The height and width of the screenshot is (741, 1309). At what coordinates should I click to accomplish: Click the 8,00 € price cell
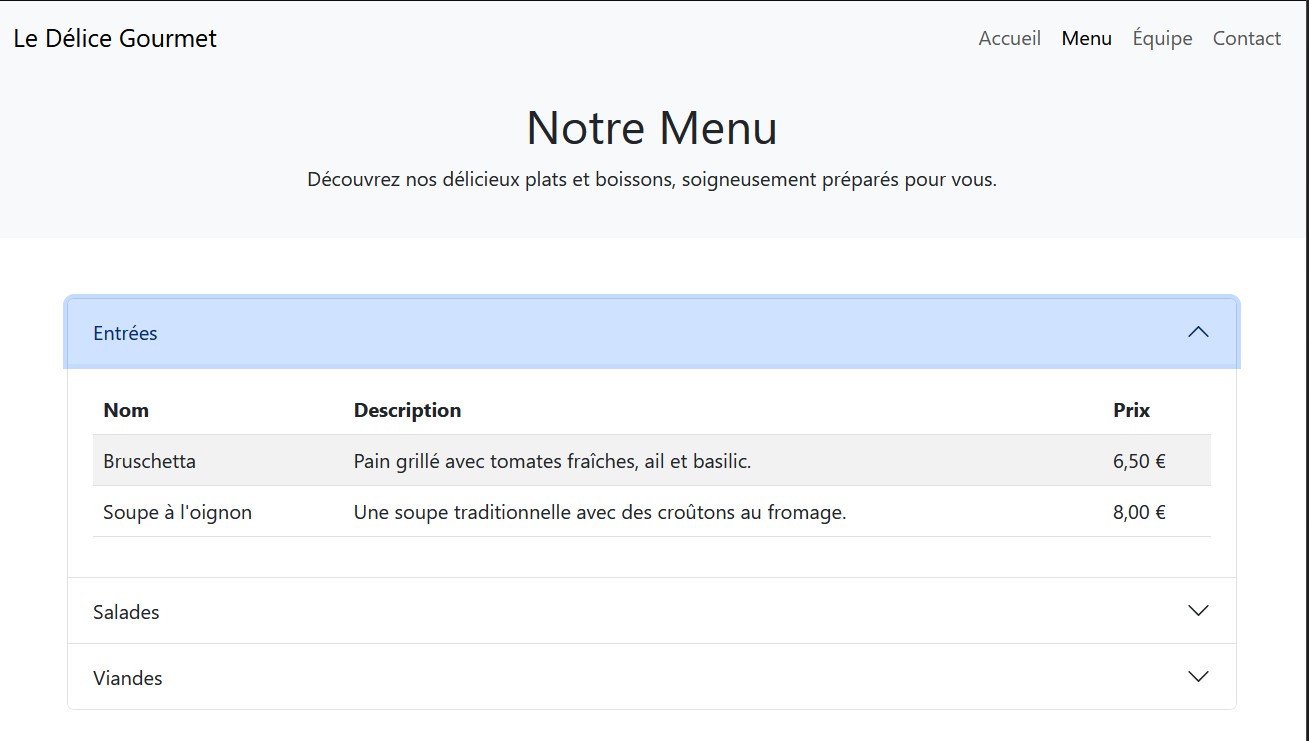pyautogui.click(x=1139, y=512)
